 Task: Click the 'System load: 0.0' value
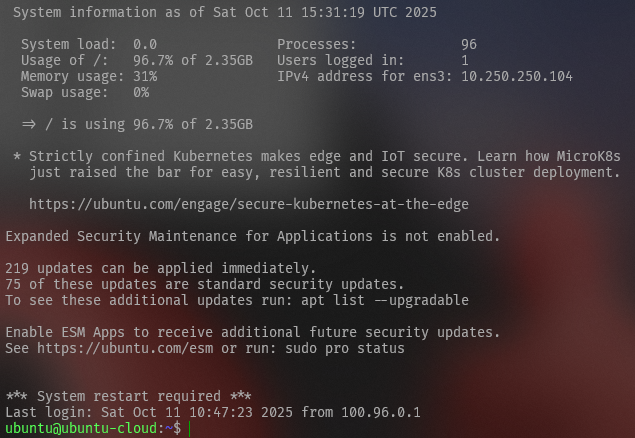pyautogui.click(x=145, y=45)
